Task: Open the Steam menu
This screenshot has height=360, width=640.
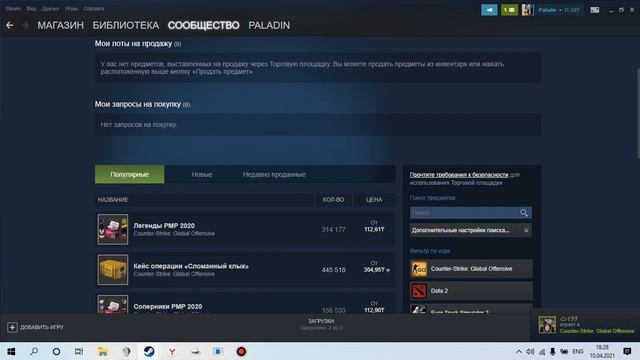Action: pos(13,9)
